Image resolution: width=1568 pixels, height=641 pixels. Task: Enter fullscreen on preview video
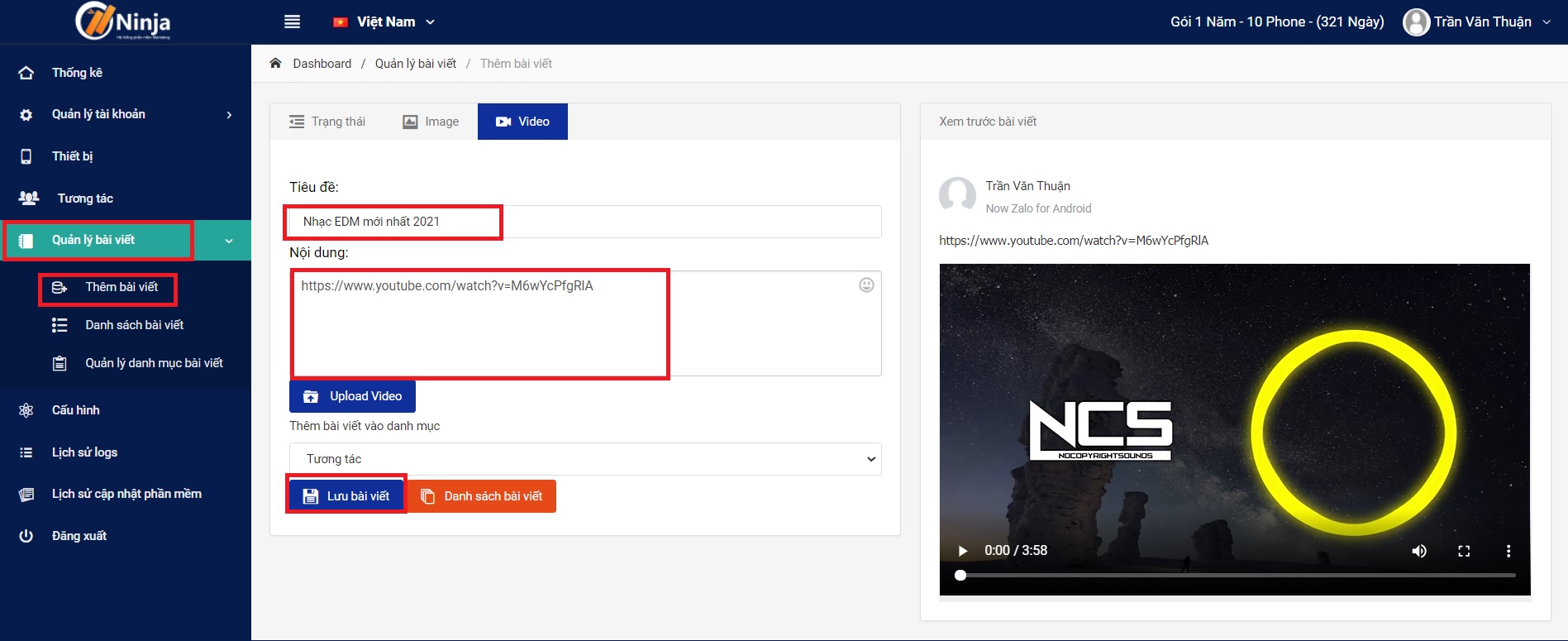click(x=1464, y=551)
